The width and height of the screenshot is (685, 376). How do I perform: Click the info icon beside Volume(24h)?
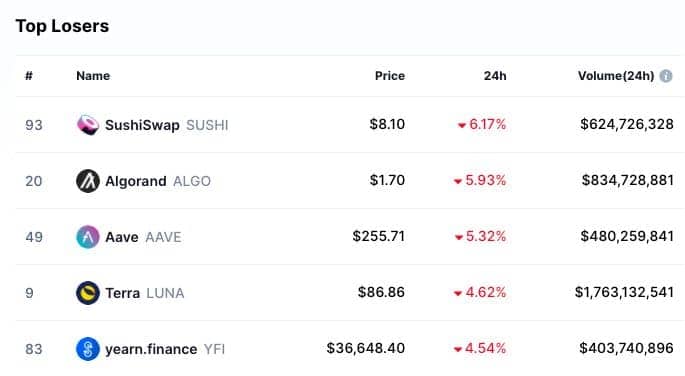[666, 76]
